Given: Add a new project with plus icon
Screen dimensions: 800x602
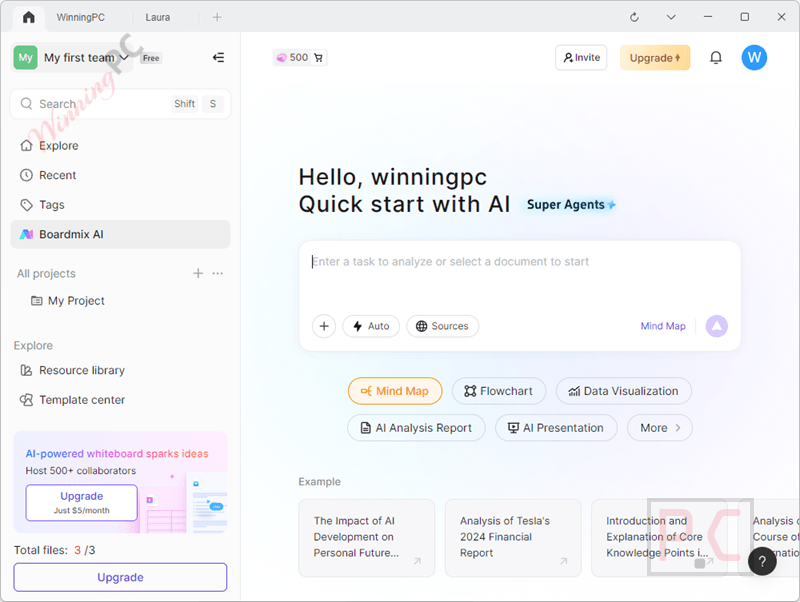Looking at the screenshot, I should (x=198, y=273).
